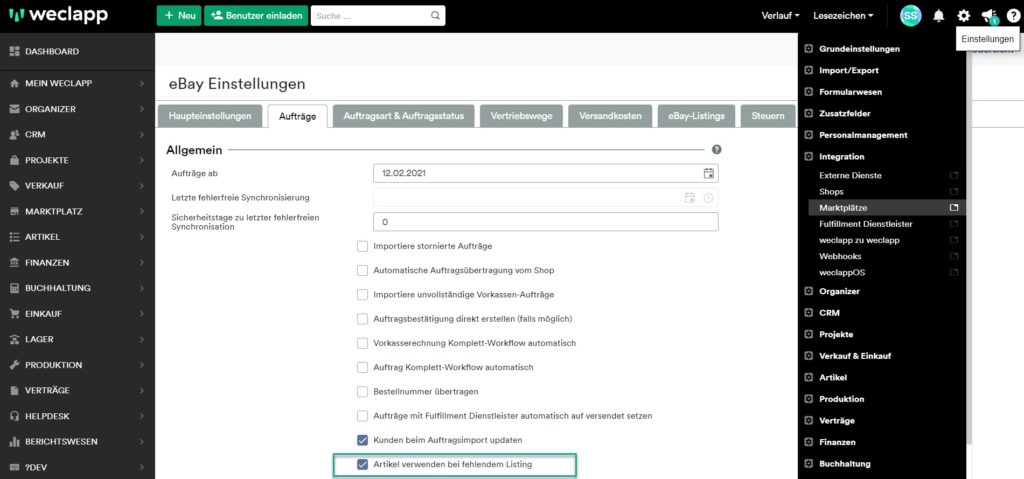Screen dimensions: 1024x479
Task: Expand the Artikel sidebar menu chevron
Action: point(142,237)
